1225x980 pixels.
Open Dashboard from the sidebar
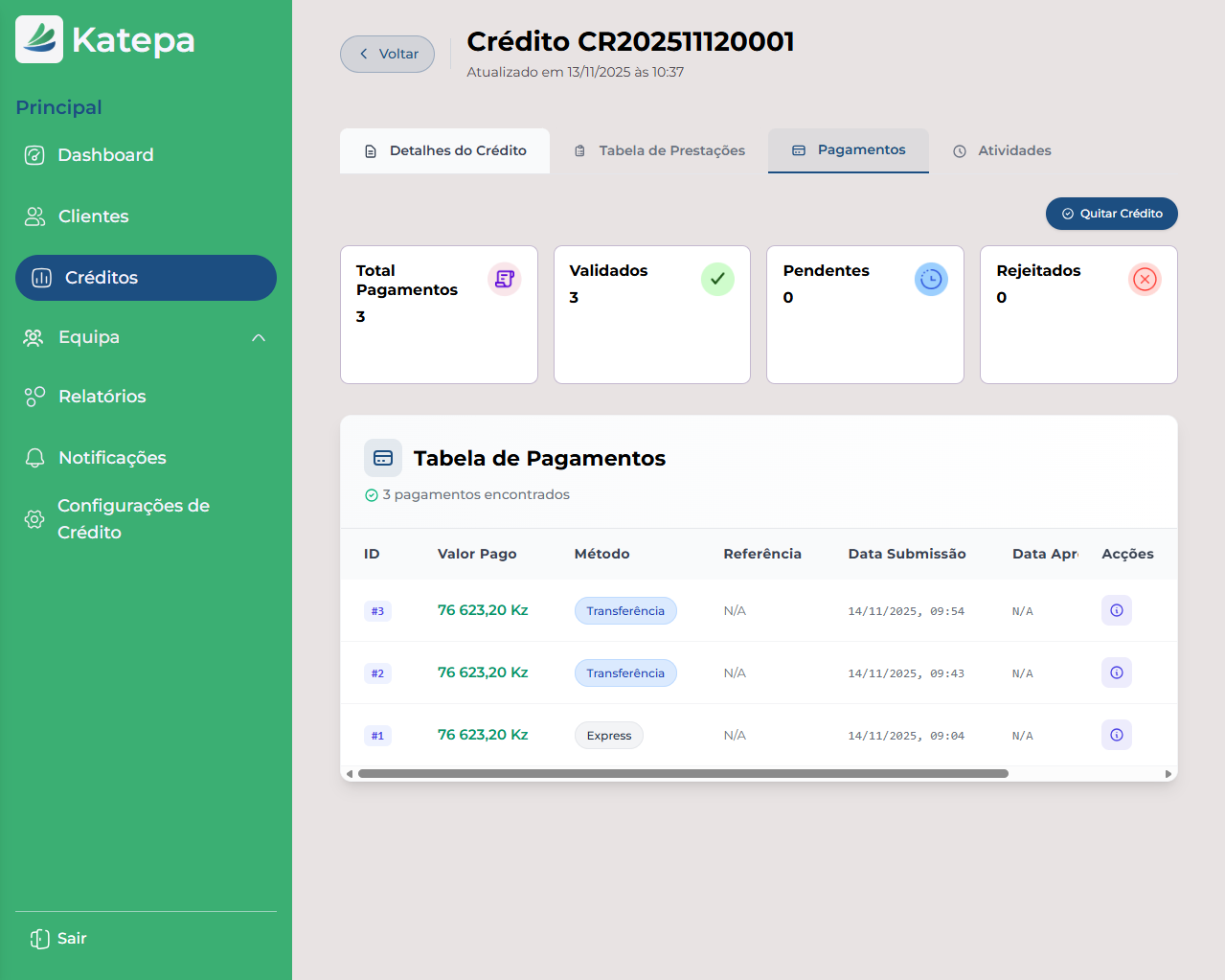click(x=105, y=155)
